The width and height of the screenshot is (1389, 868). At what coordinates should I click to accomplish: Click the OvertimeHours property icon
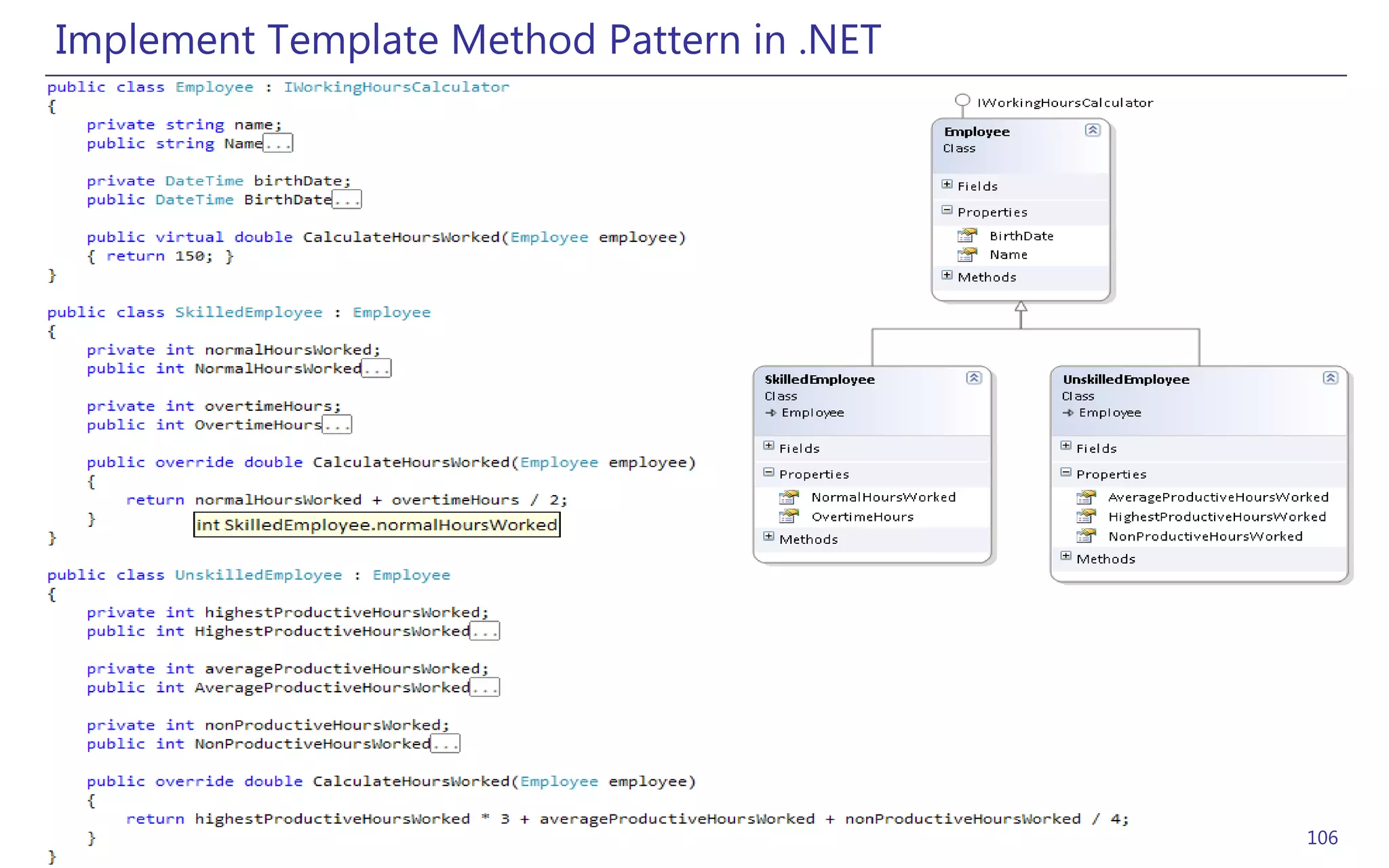click(x=789, y=517)
